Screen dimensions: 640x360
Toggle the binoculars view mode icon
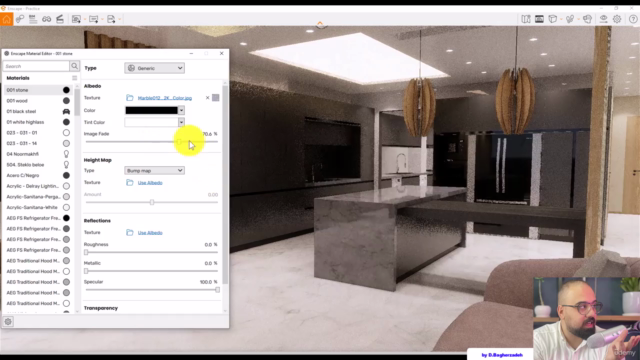coord(47,19)
